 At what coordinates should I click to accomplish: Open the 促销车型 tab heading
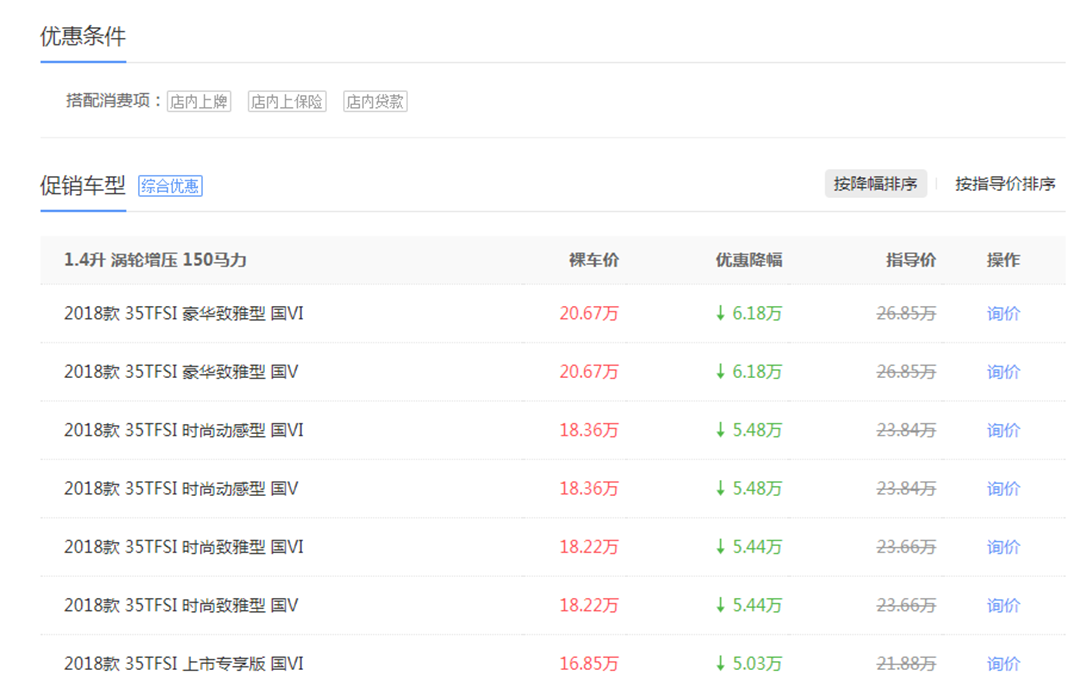point(83,185)
